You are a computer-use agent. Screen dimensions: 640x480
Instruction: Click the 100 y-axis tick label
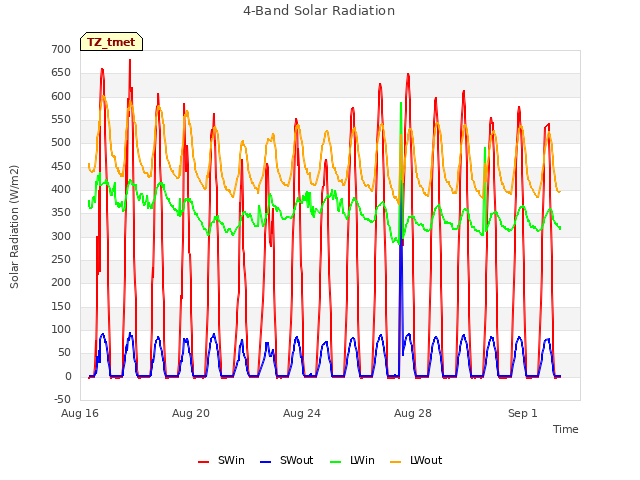pos(61,330)
